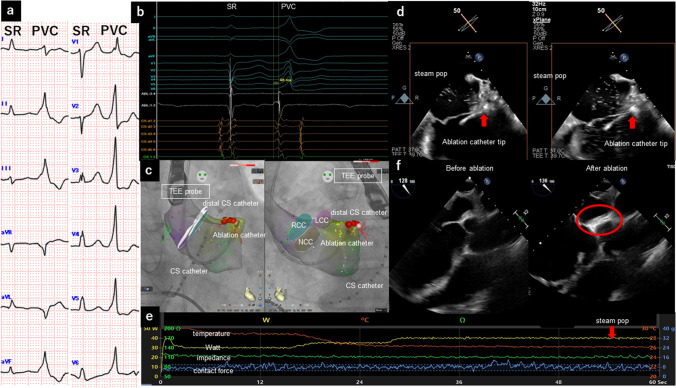Viewport: 676px width, 388px height.
Task: Click the green-eyed face icon beside right TEE probe label
Action: pyautogui.click(x=329, y=176)
